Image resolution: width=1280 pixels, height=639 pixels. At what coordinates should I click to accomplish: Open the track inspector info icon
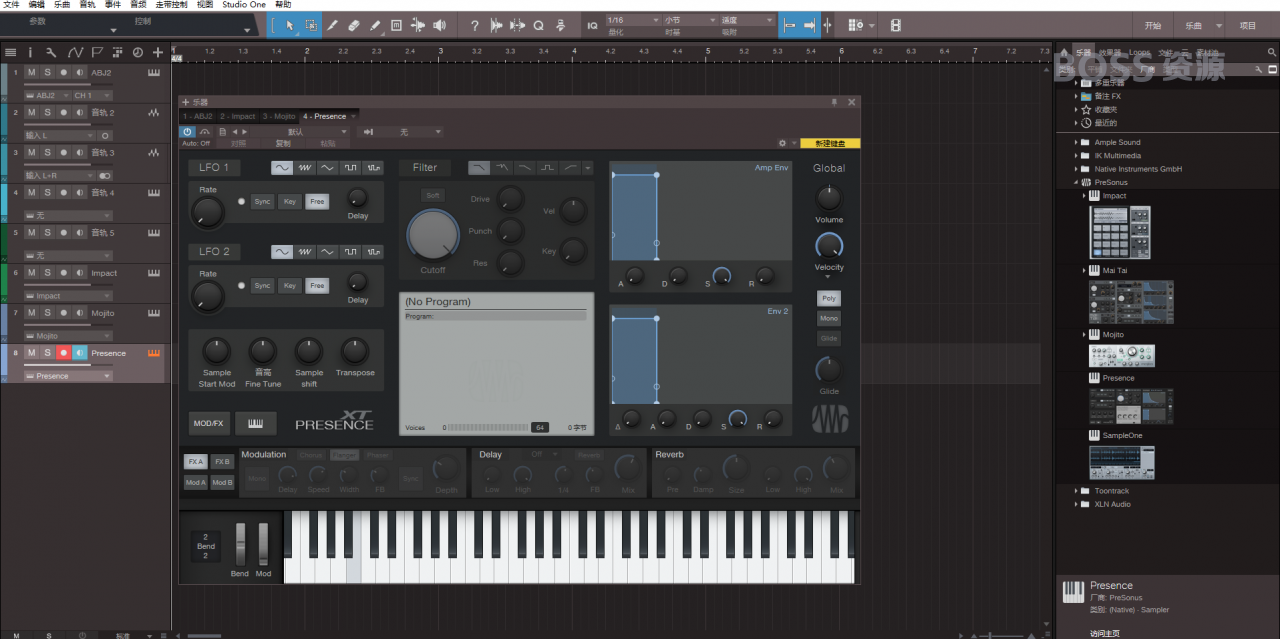tap(30, 52)
